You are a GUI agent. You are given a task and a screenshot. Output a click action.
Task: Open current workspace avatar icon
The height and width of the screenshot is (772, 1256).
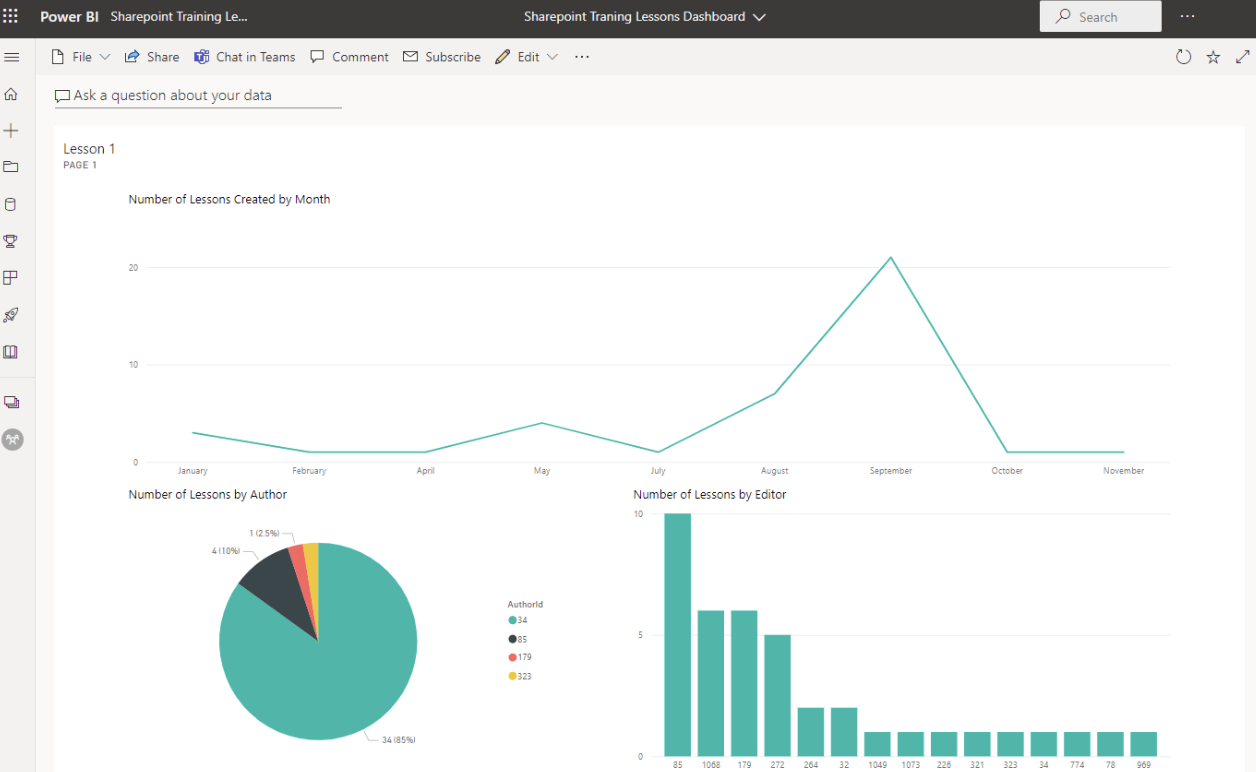tap(12, 439)
